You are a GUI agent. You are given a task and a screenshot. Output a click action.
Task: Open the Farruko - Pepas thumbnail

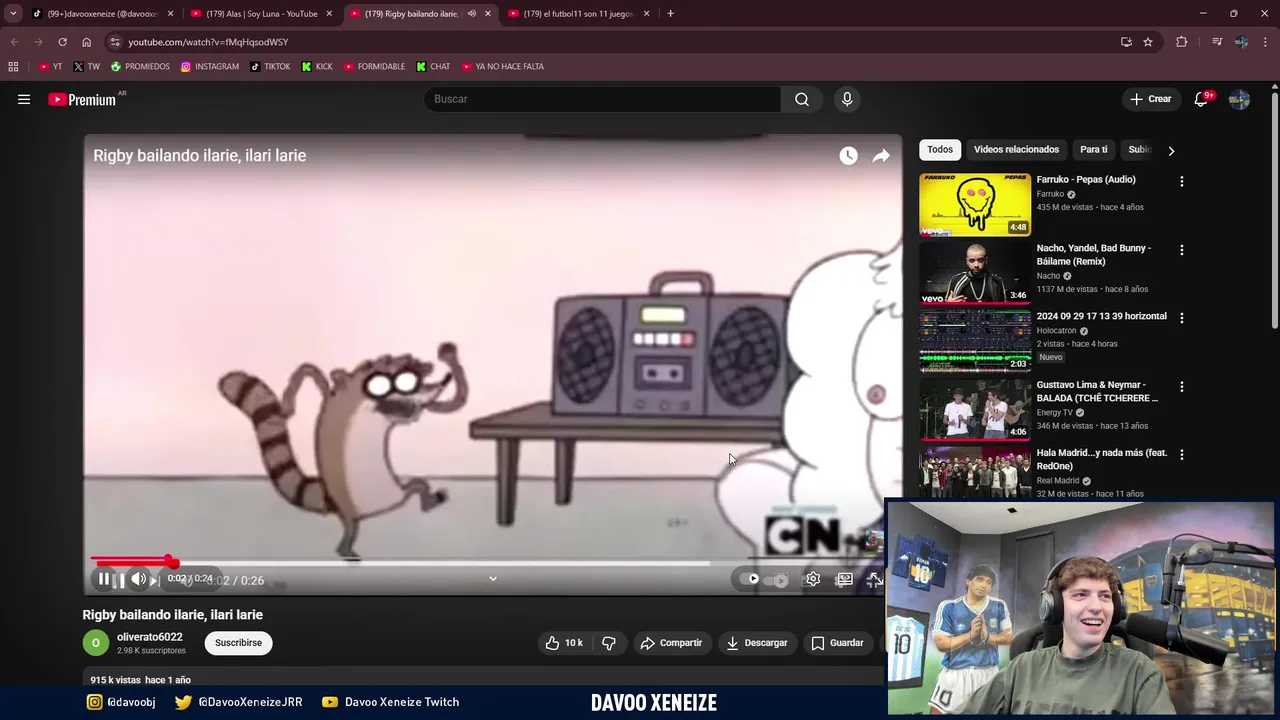click(975, 204)
